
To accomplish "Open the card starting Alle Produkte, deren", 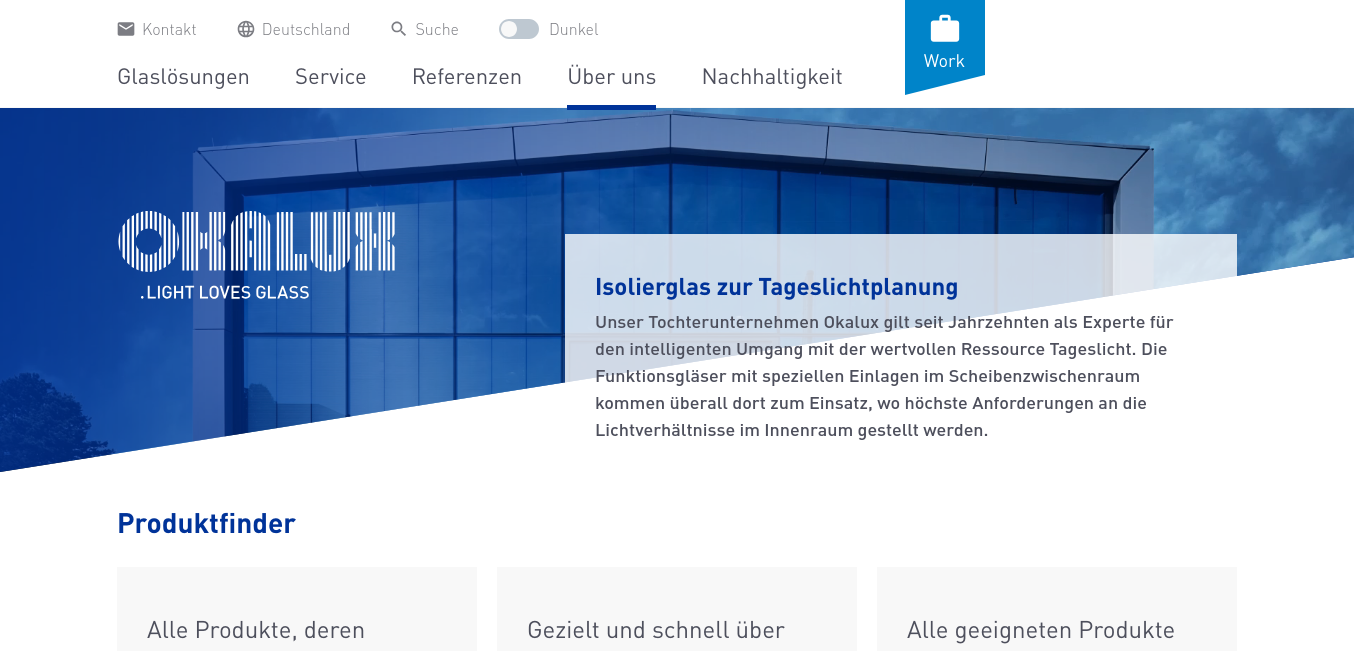I will (297, 609).
